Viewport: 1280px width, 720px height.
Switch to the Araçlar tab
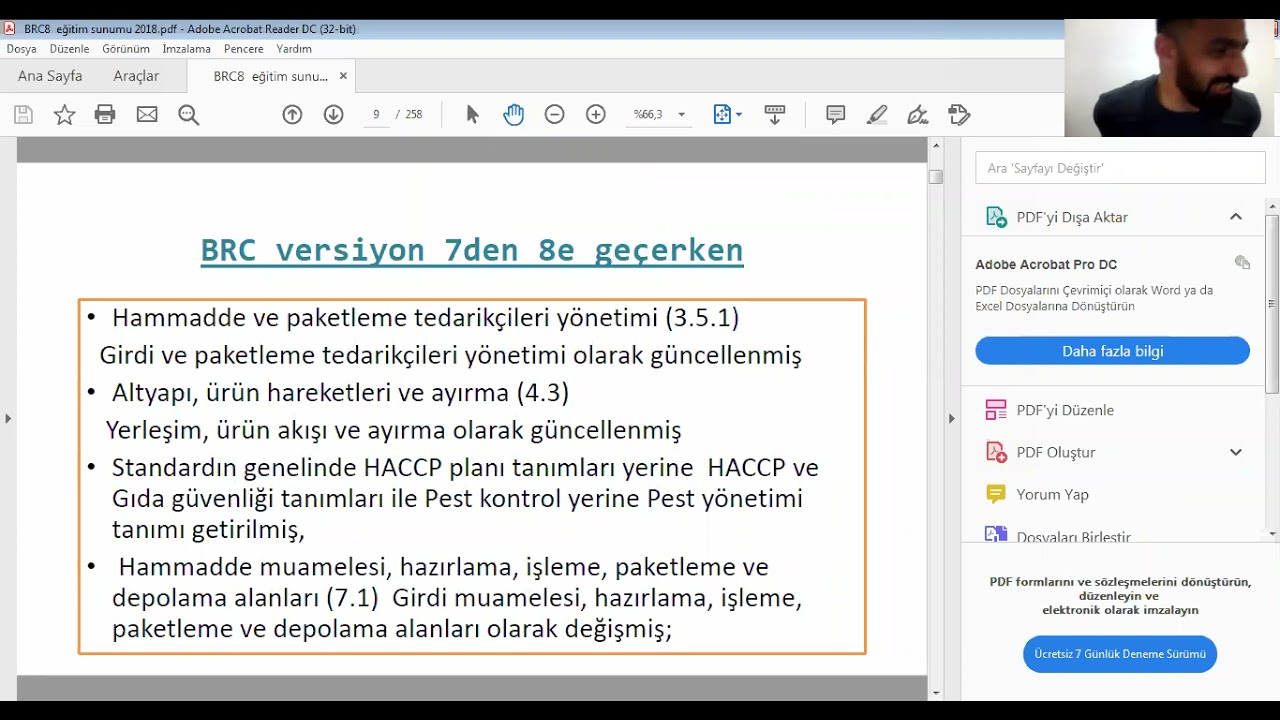136,76
